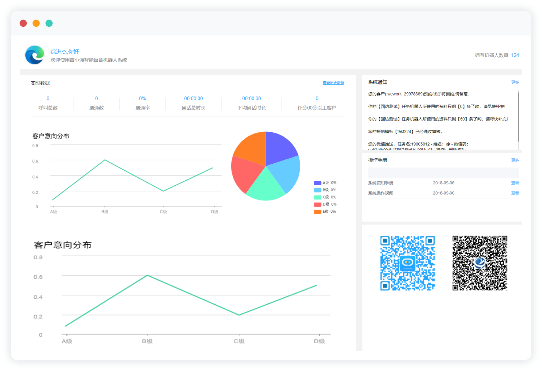Click the 0.6 peak point on large line chart
Image resolution: width=542 pixels, height=371 pixels.
pos(148,275)
